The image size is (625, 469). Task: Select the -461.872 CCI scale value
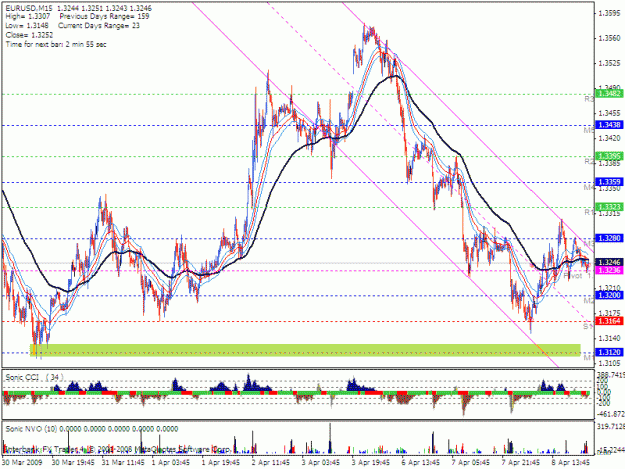point(611,414)
